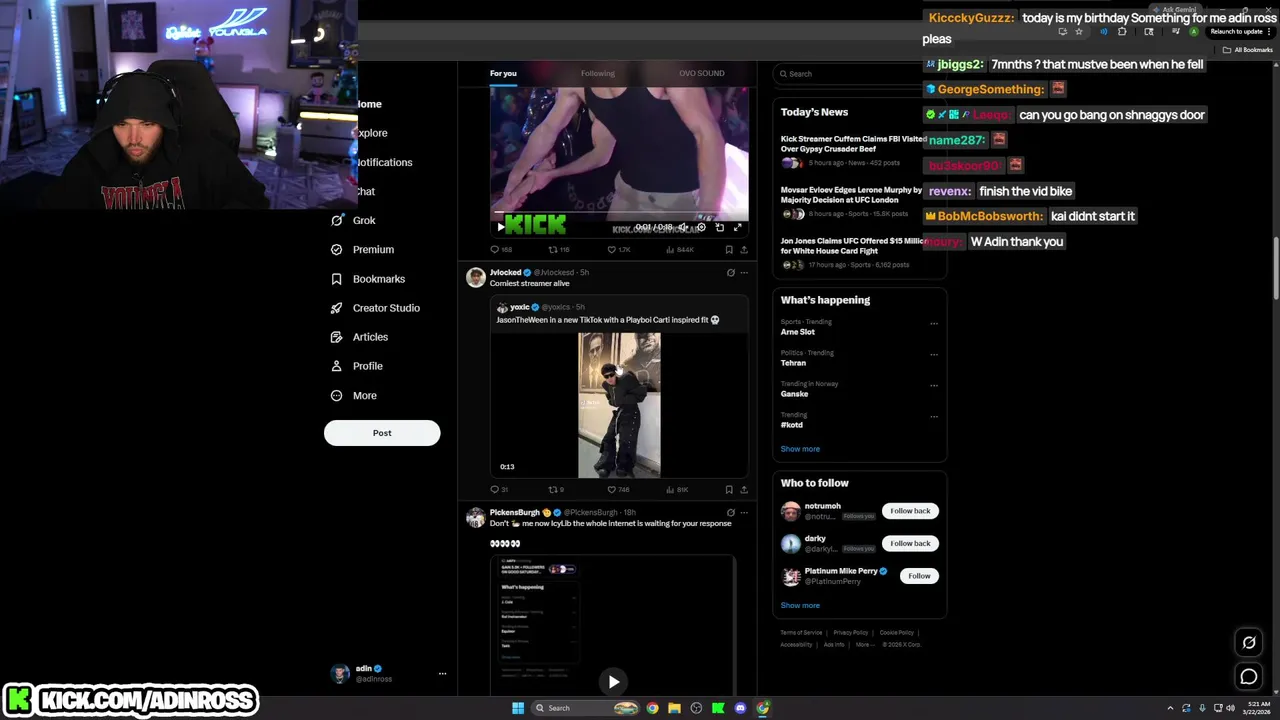The width and height of the screenshot is (1280, 720).
Task: Open the Kick app from the taskbar
Action: click(x=718, y=708)
